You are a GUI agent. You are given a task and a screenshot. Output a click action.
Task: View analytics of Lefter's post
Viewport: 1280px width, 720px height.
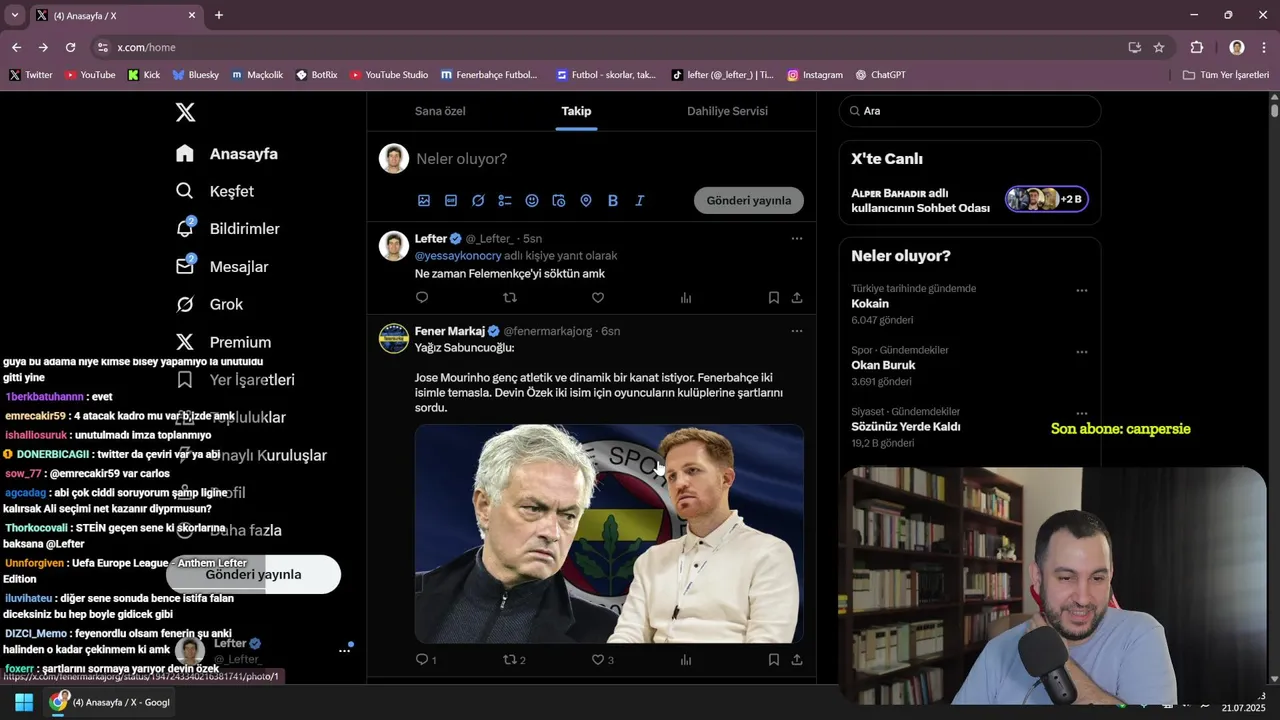686,298
